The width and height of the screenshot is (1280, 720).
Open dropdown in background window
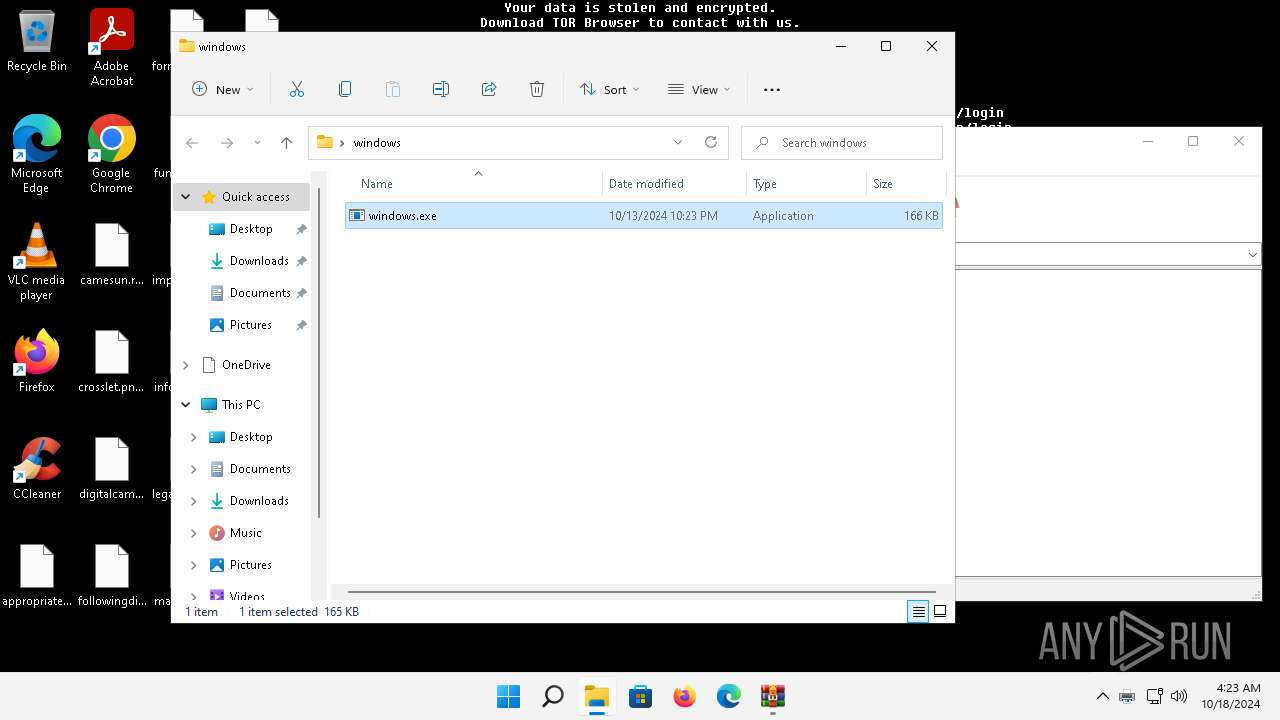click(1252, 255)
